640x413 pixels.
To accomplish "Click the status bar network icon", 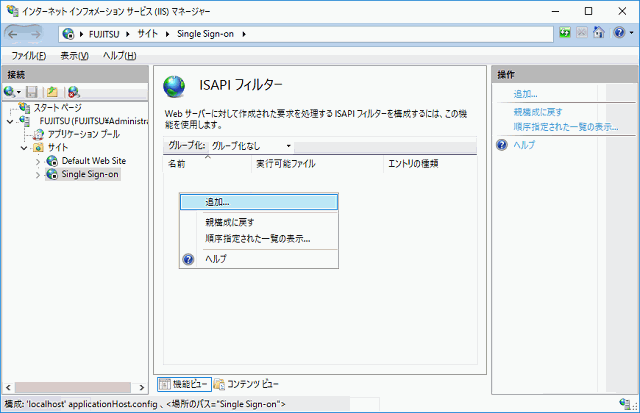I will pos(624,403).
